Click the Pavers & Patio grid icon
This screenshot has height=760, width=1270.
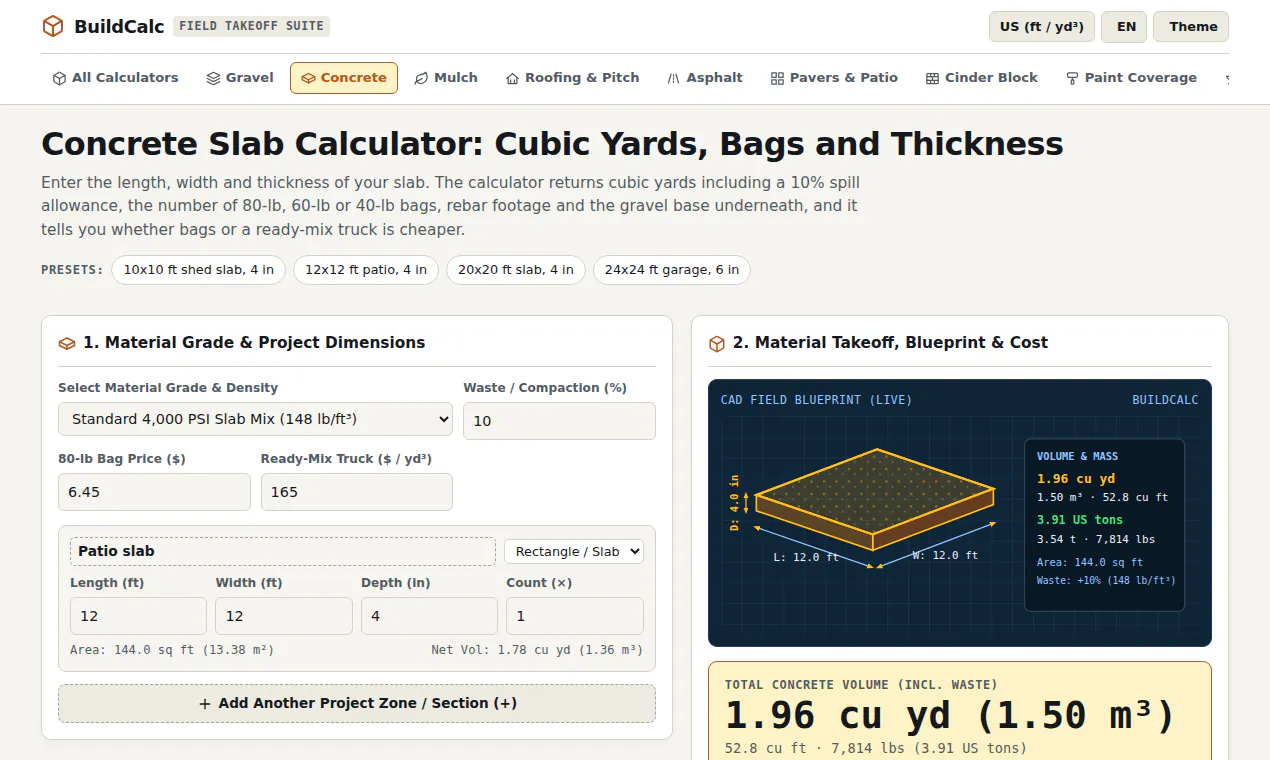tap(777, 78)
